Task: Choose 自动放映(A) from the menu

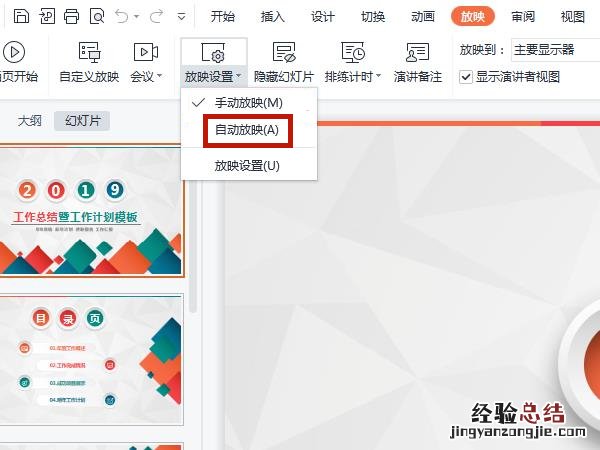Action: tap(247, 130)
